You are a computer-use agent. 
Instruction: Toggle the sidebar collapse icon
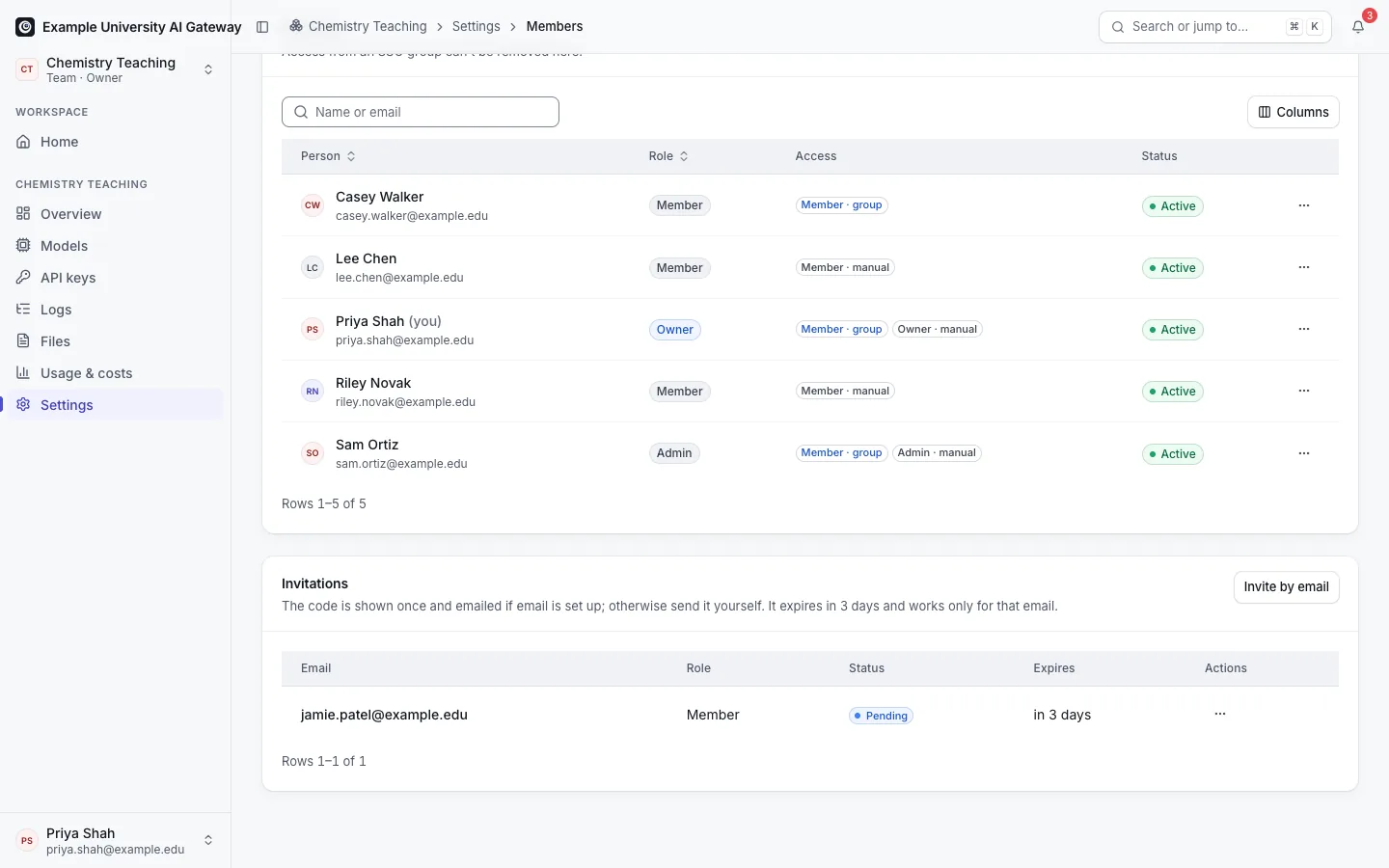(x=262, y=27)
